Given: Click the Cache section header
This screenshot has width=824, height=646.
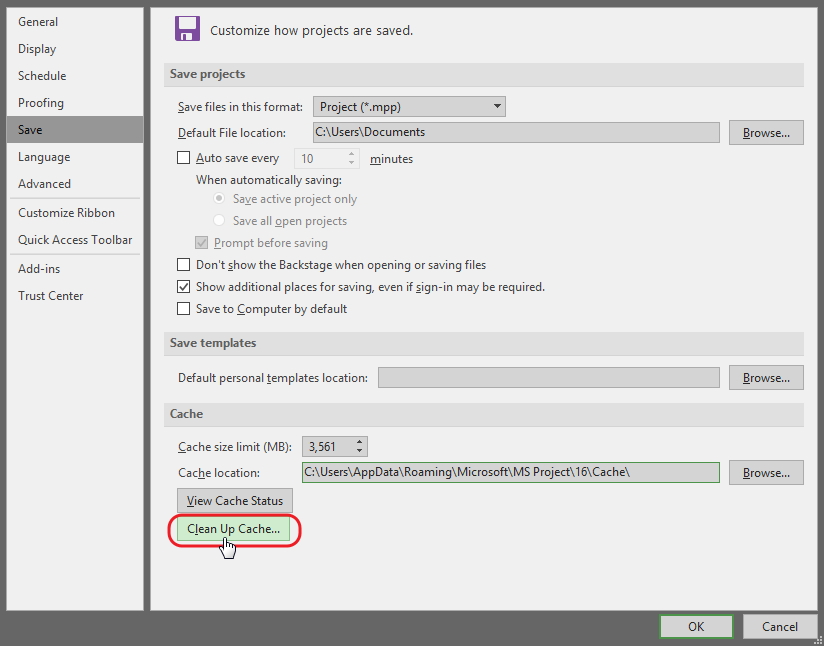Looking at the screenshot, I should [483, 414].
